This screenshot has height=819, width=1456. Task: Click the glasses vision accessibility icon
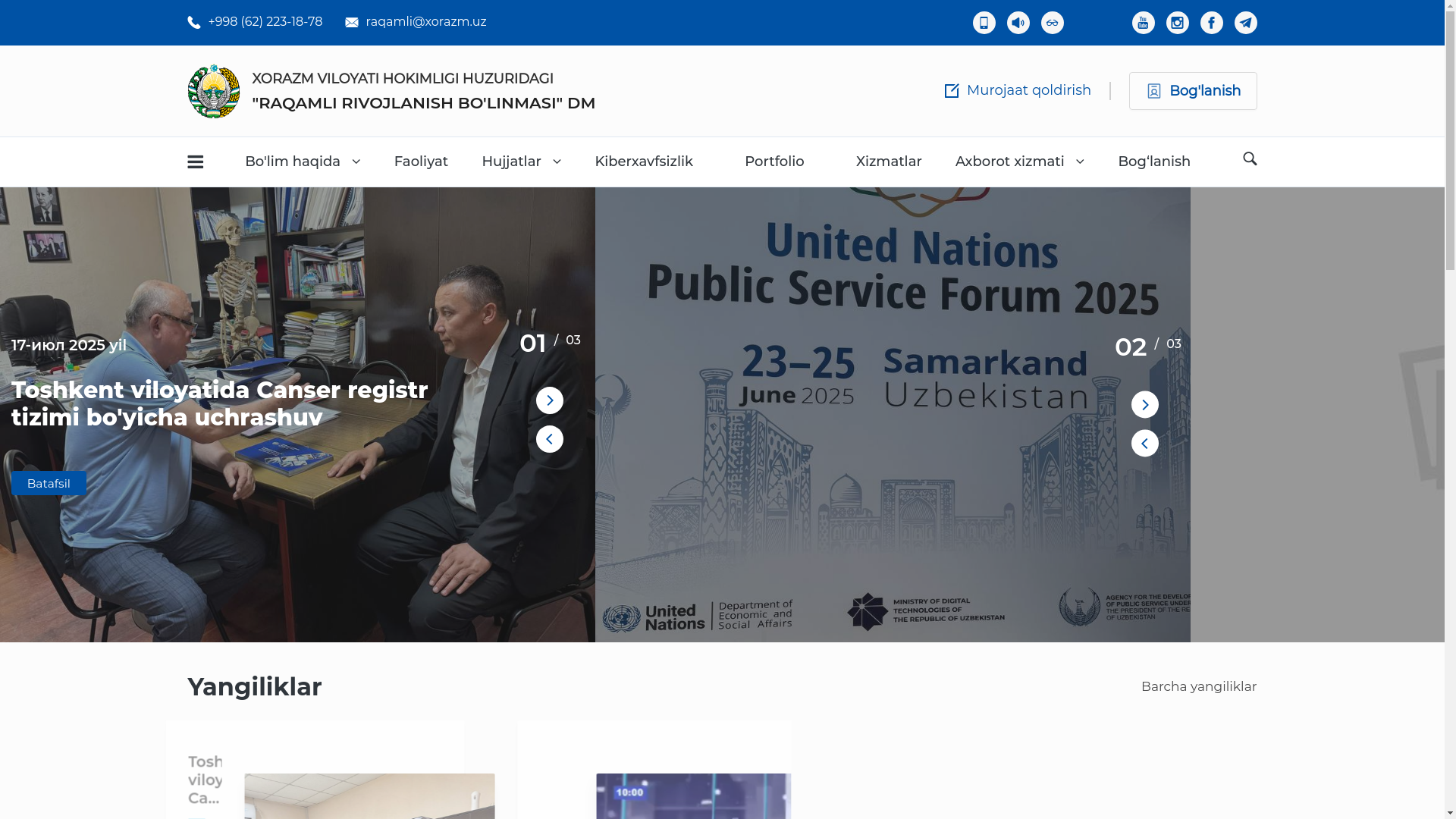[x=1052, y=23]
